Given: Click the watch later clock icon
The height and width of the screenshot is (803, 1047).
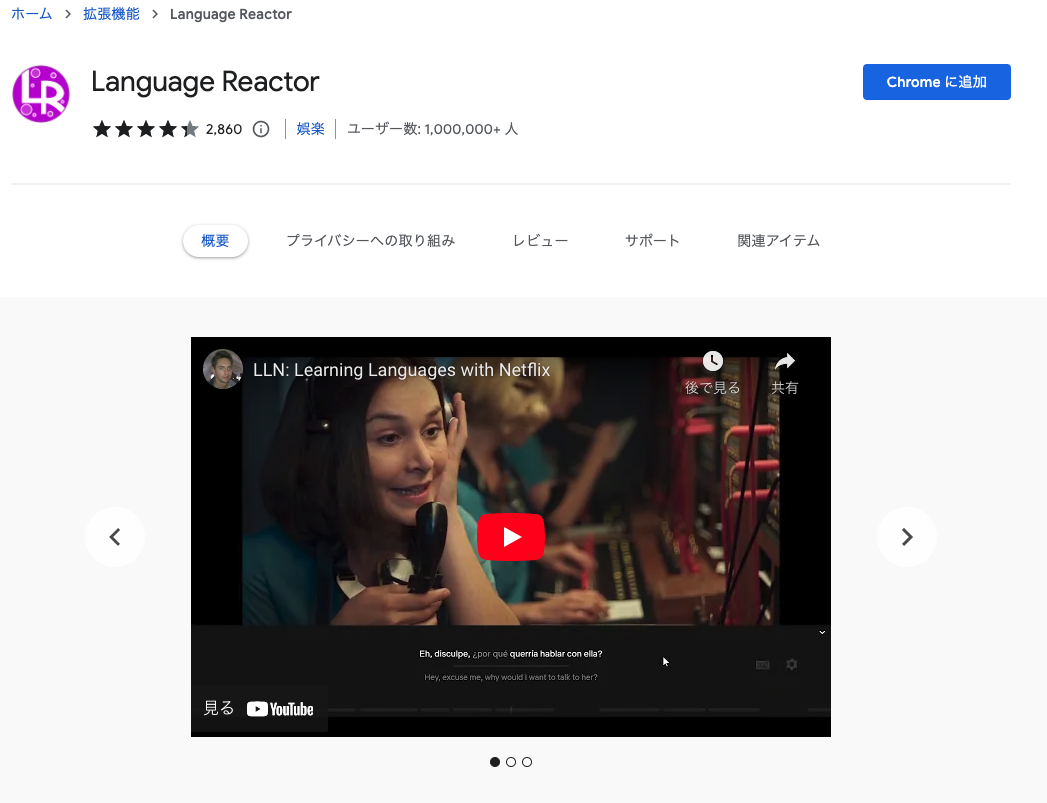Looking at the screenshot, I should (x=712, y=361).
